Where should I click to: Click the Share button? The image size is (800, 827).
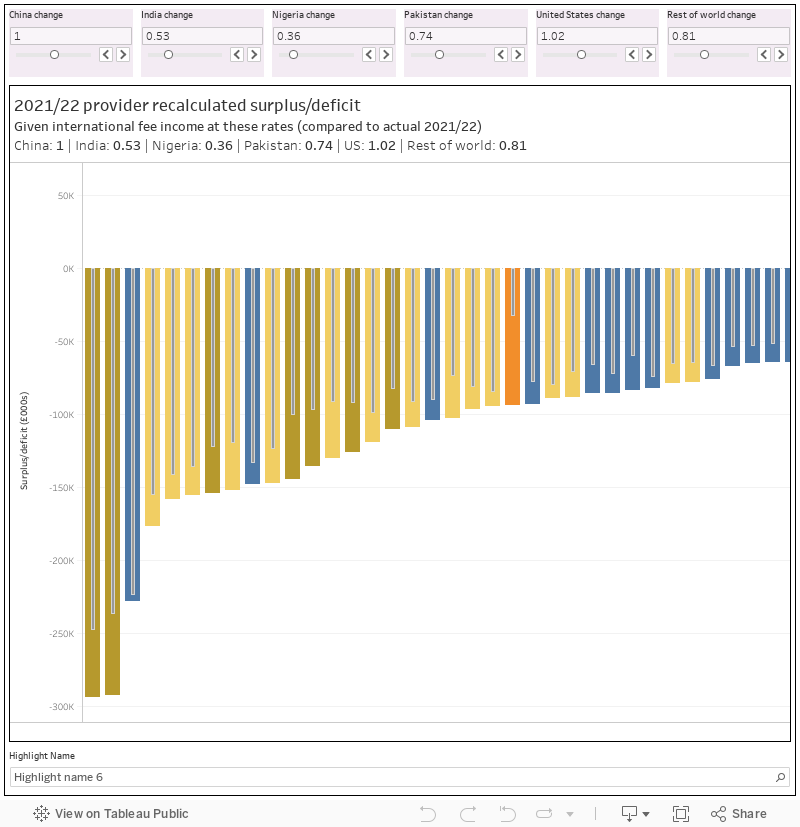(x=738, y=813)
